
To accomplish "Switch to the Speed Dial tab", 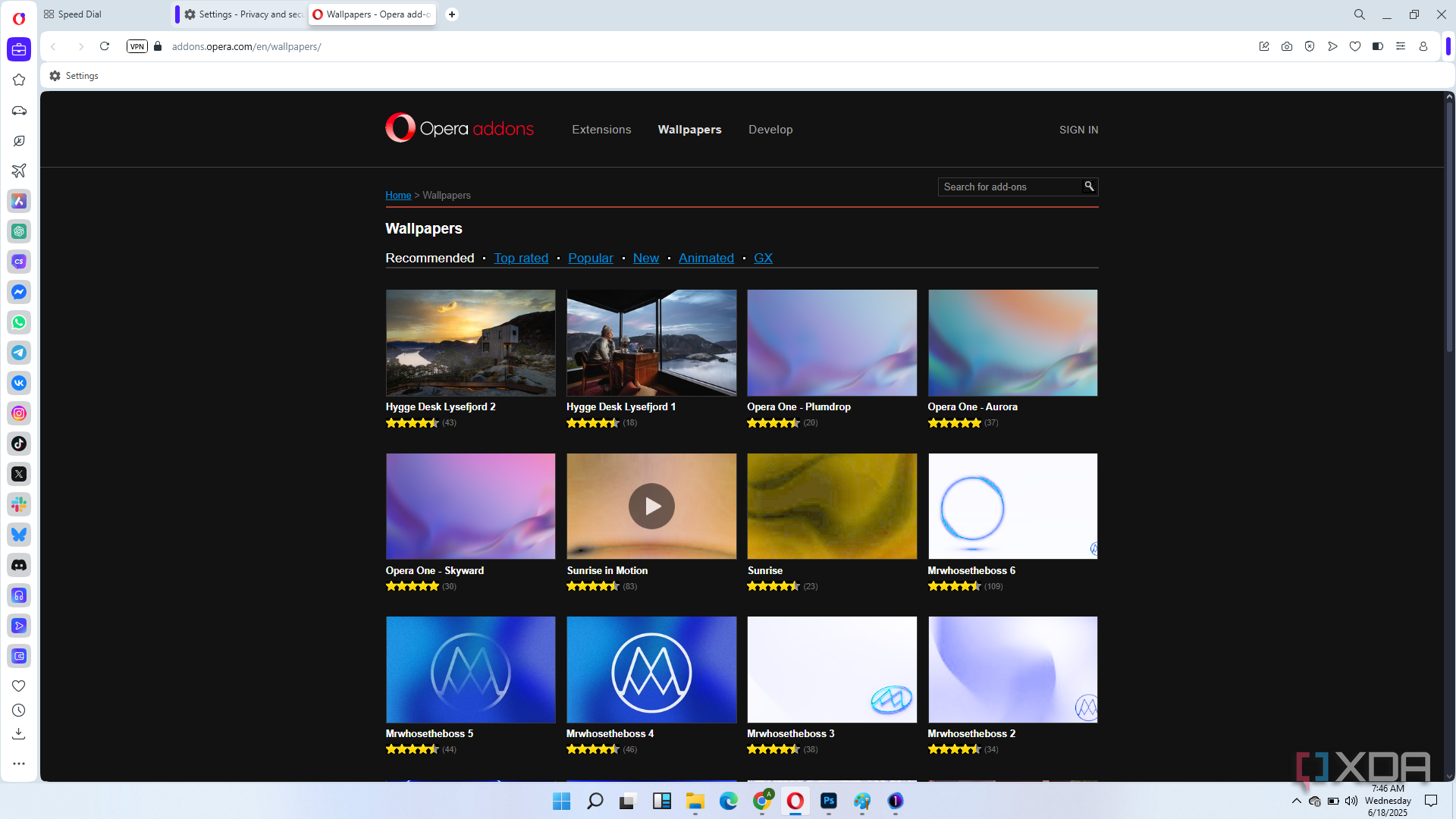I will 80,14.
